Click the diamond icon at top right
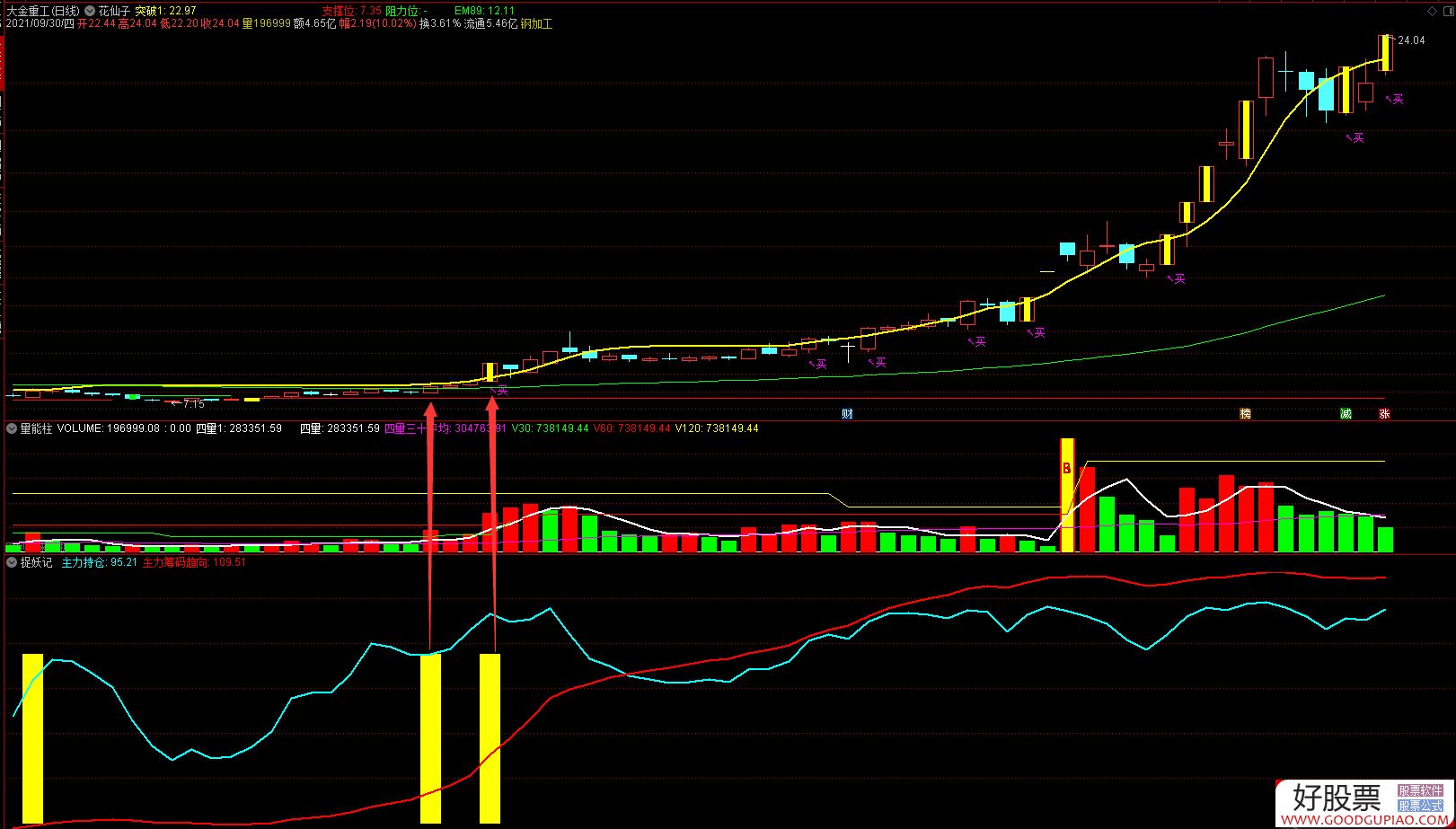The image size is (1456, 829). point(1431,11)
